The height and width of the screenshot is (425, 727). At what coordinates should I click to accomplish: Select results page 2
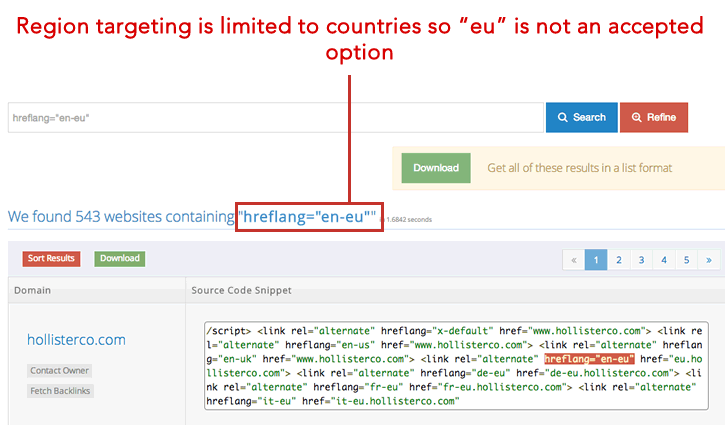click(x=619, y=260)
